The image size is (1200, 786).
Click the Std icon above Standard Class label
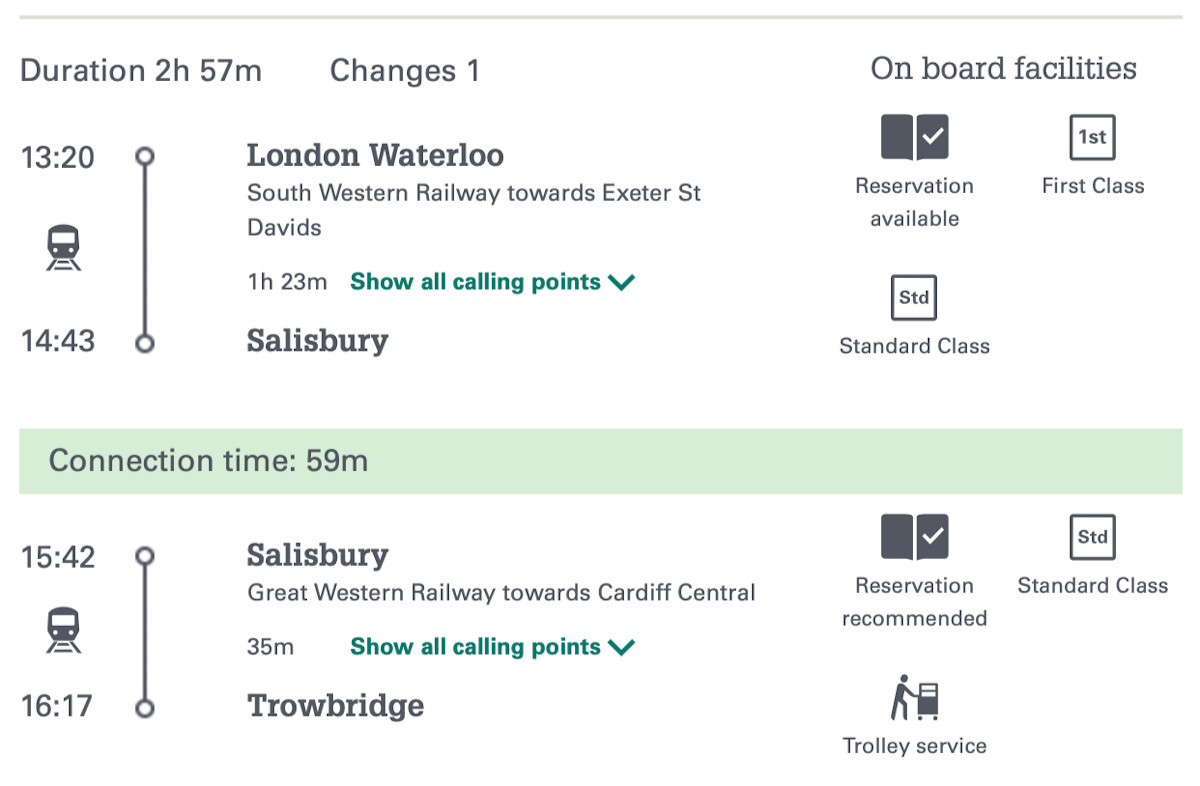coord(914,297)
